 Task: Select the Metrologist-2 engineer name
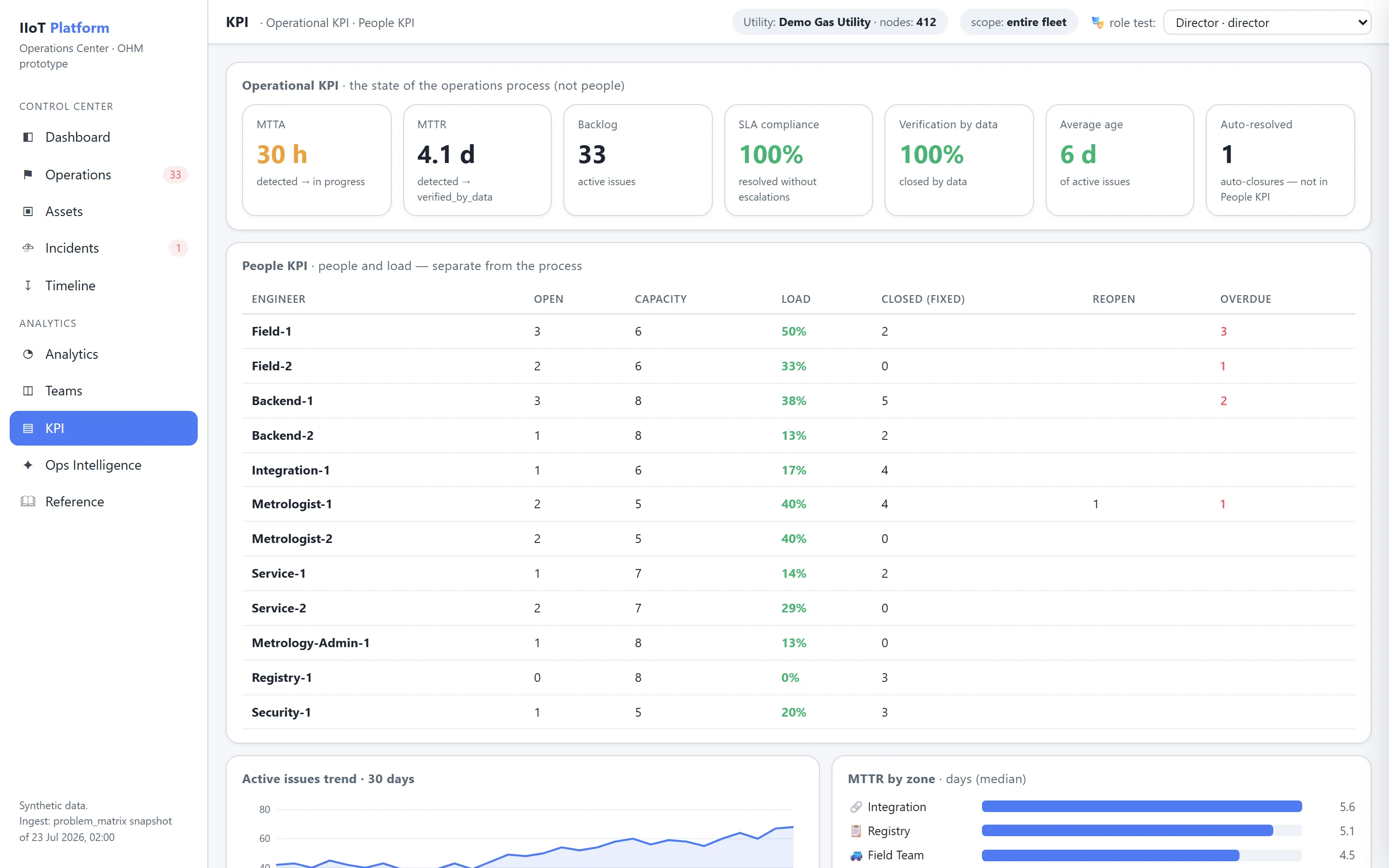292,539
